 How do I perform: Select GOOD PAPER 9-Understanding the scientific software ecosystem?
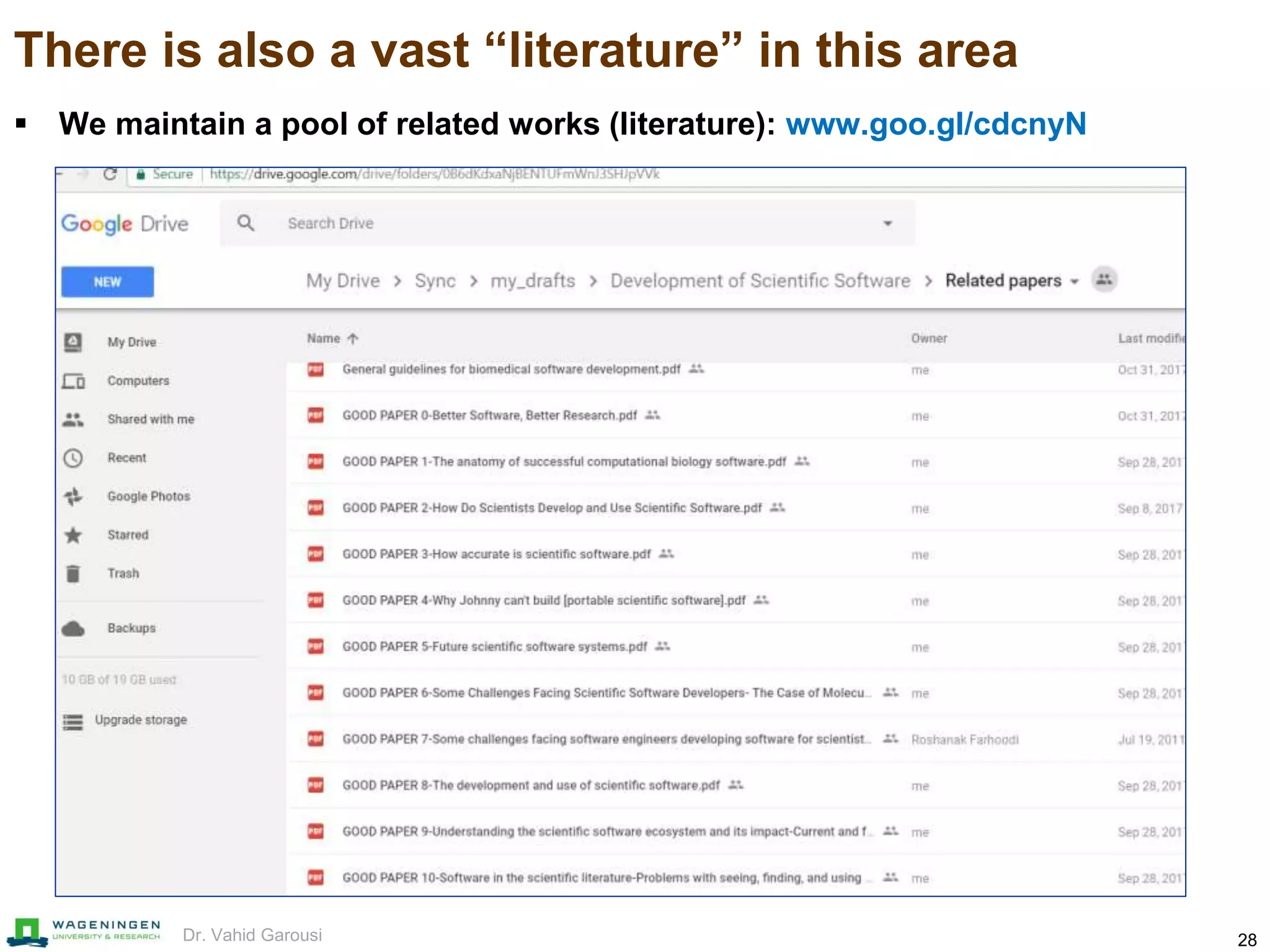tap(607, 832)
